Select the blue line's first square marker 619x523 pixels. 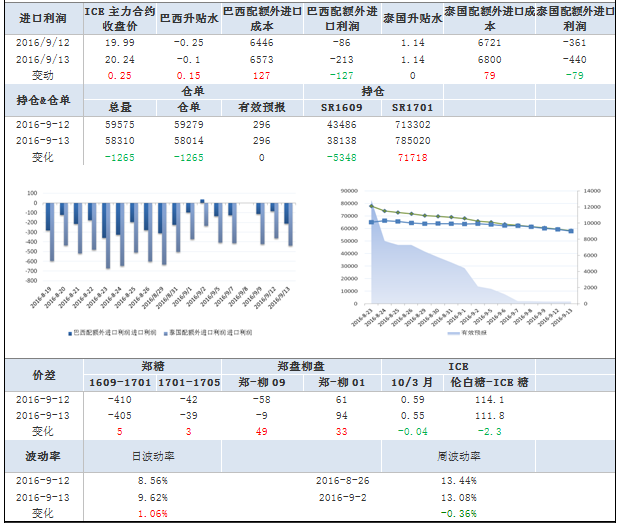coord(372,222)
